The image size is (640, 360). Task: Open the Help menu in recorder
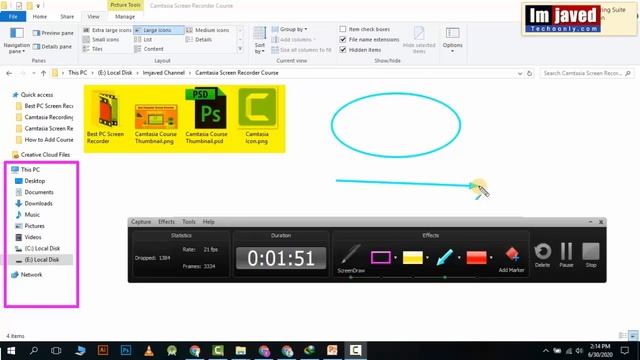coord(209,222)
